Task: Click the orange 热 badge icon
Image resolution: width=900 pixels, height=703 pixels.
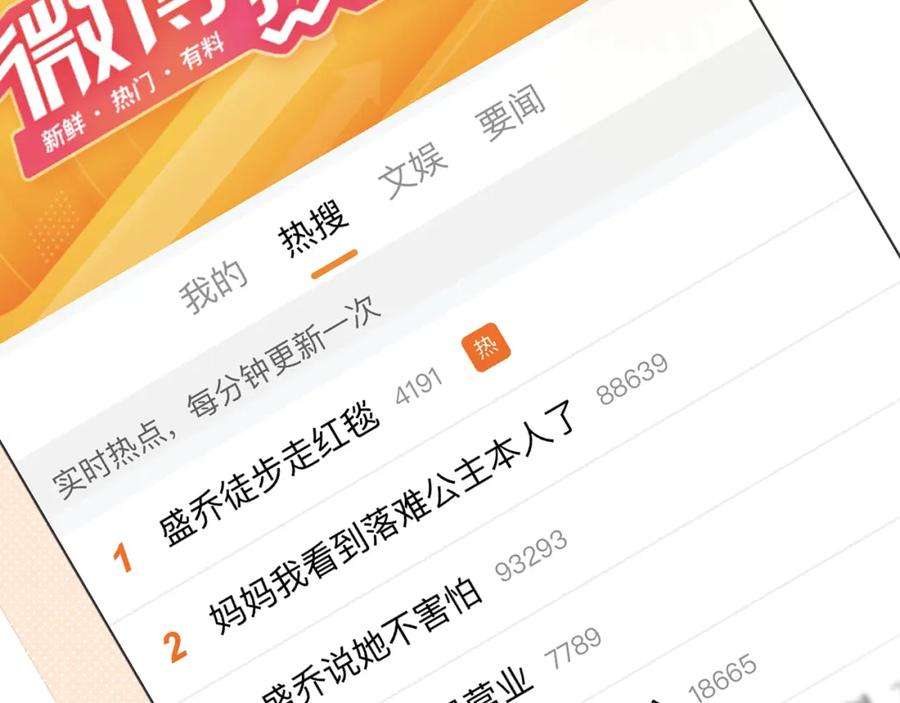Action: (x=486, y=347)
